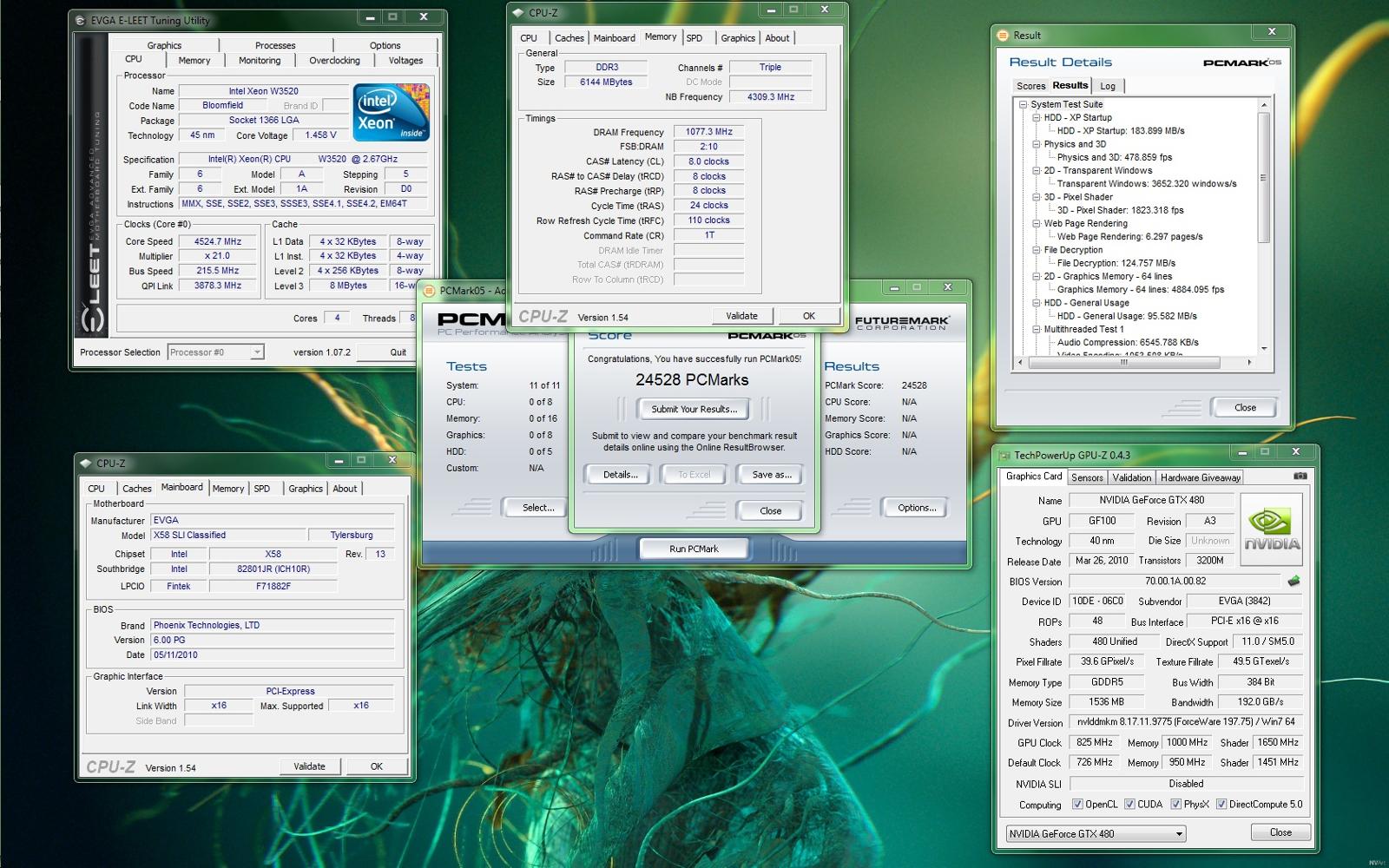Switch to the Overclocking tab in E-LEET

coord(334,61)
